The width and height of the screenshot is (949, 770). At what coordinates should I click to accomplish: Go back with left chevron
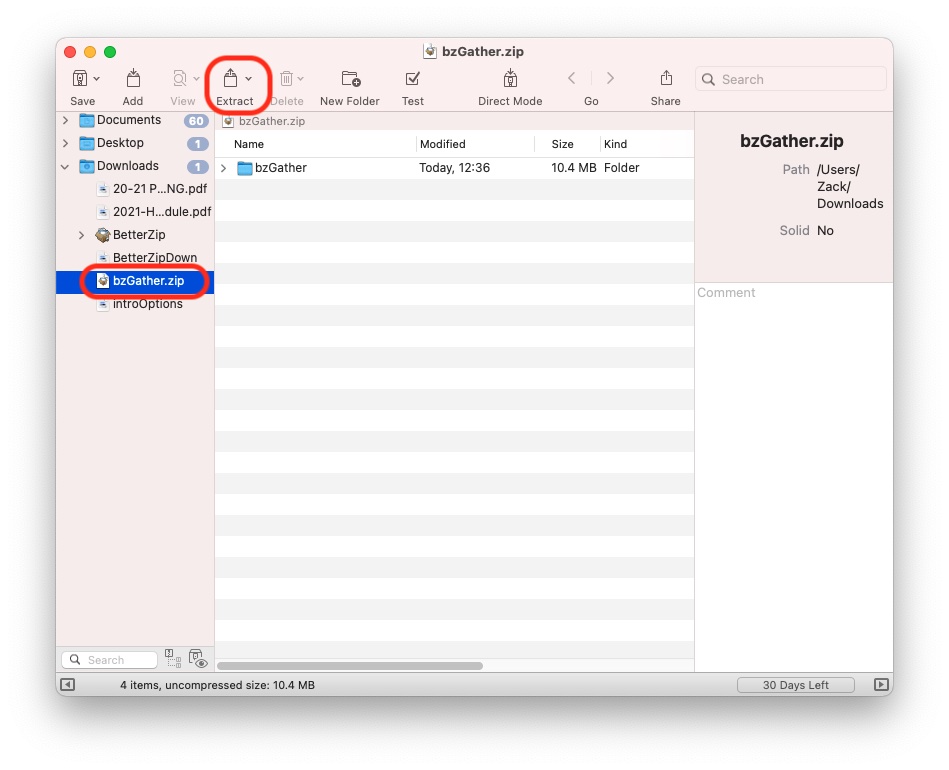571,78
